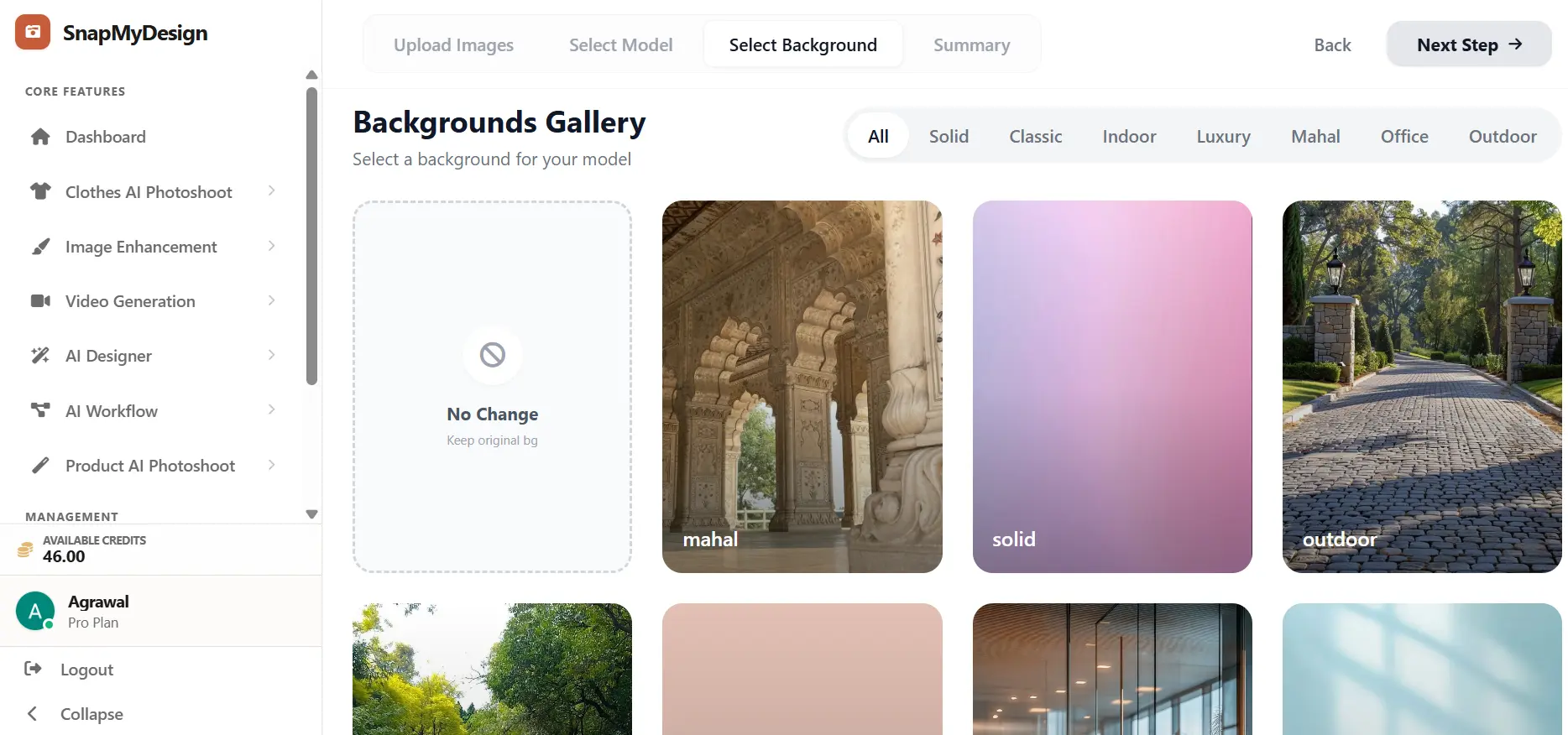Click the Logout link
This screenshot has width=1568, height=735.
[x=86, y=670]
